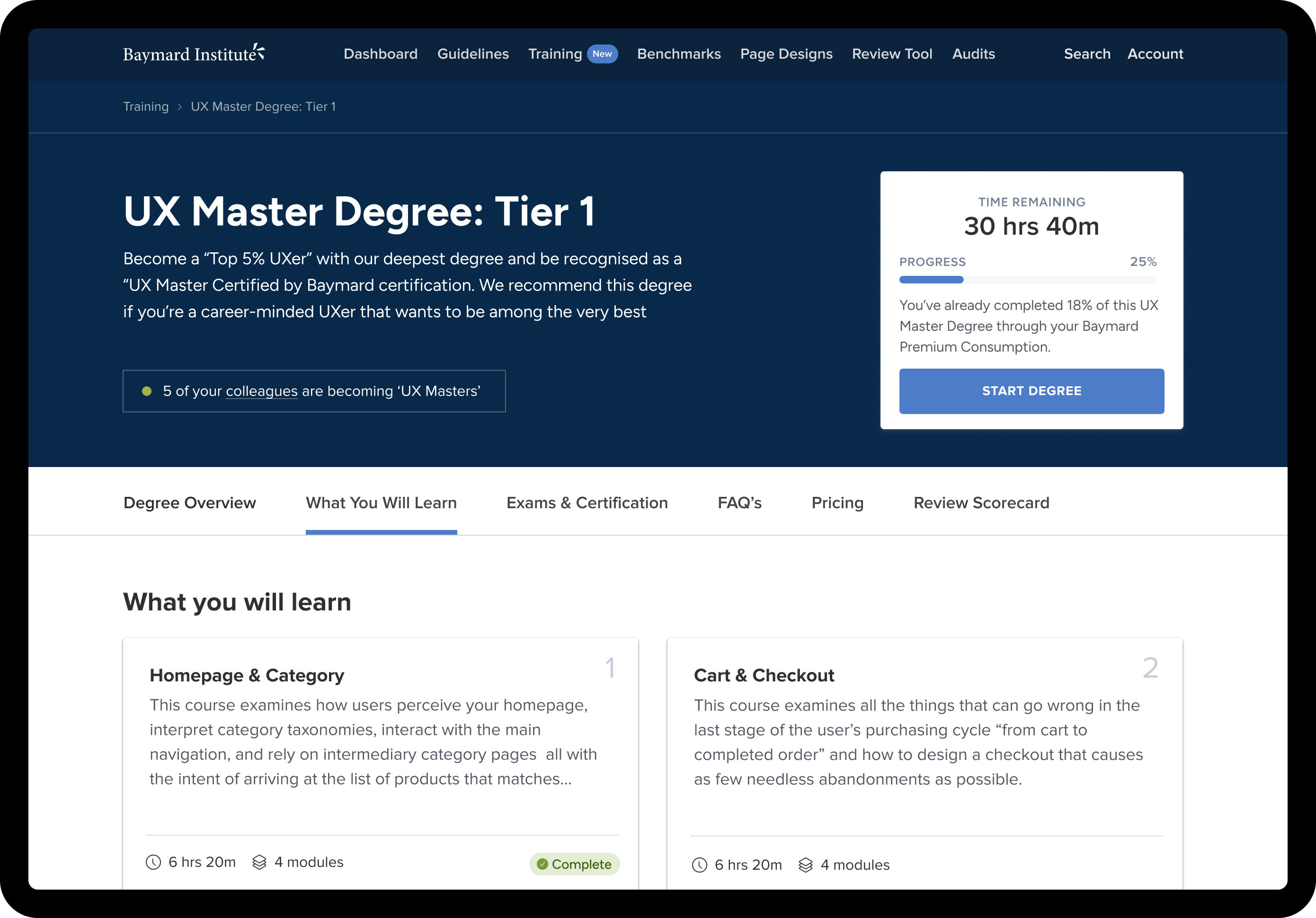Click the Baymard Institute logo

(194, 53)
